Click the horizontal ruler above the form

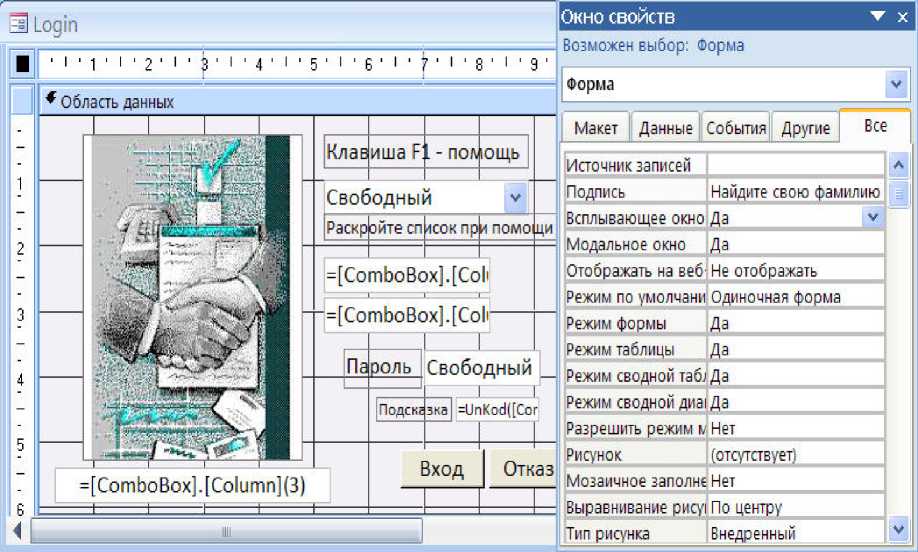tap(297, 64)
